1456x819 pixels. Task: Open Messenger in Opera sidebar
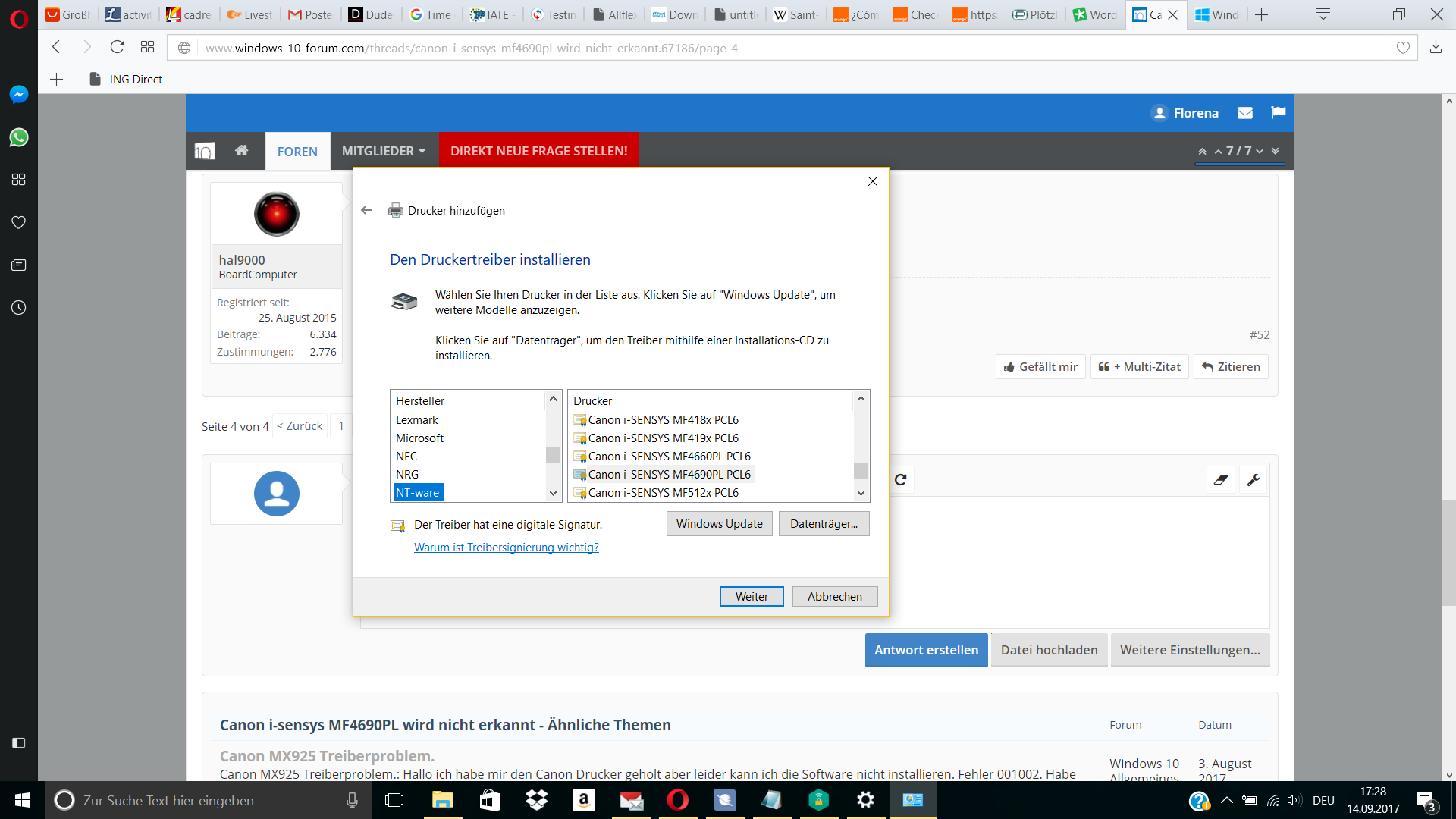click(19, 94)
